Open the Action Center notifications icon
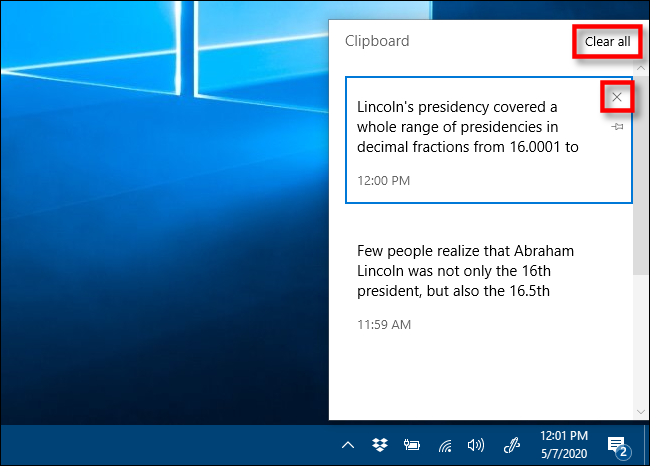650x466 pixels. coord(617,445)
